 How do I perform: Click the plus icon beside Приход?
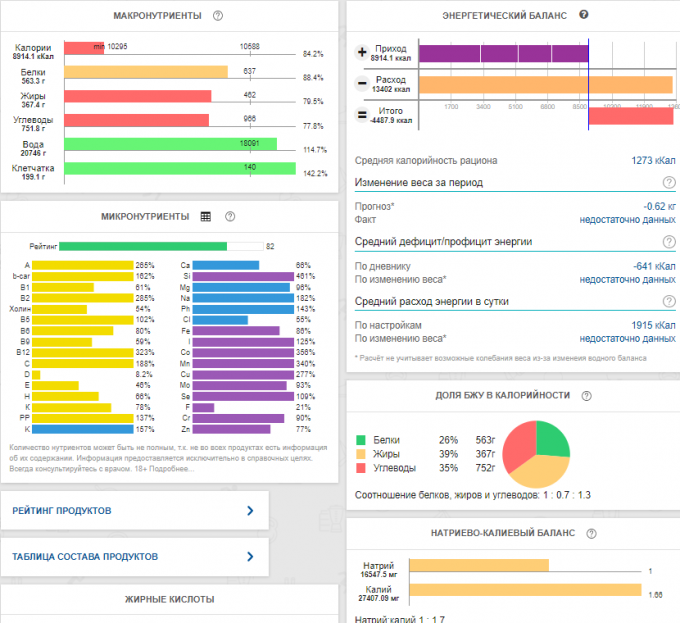click(x=362, y=52)
